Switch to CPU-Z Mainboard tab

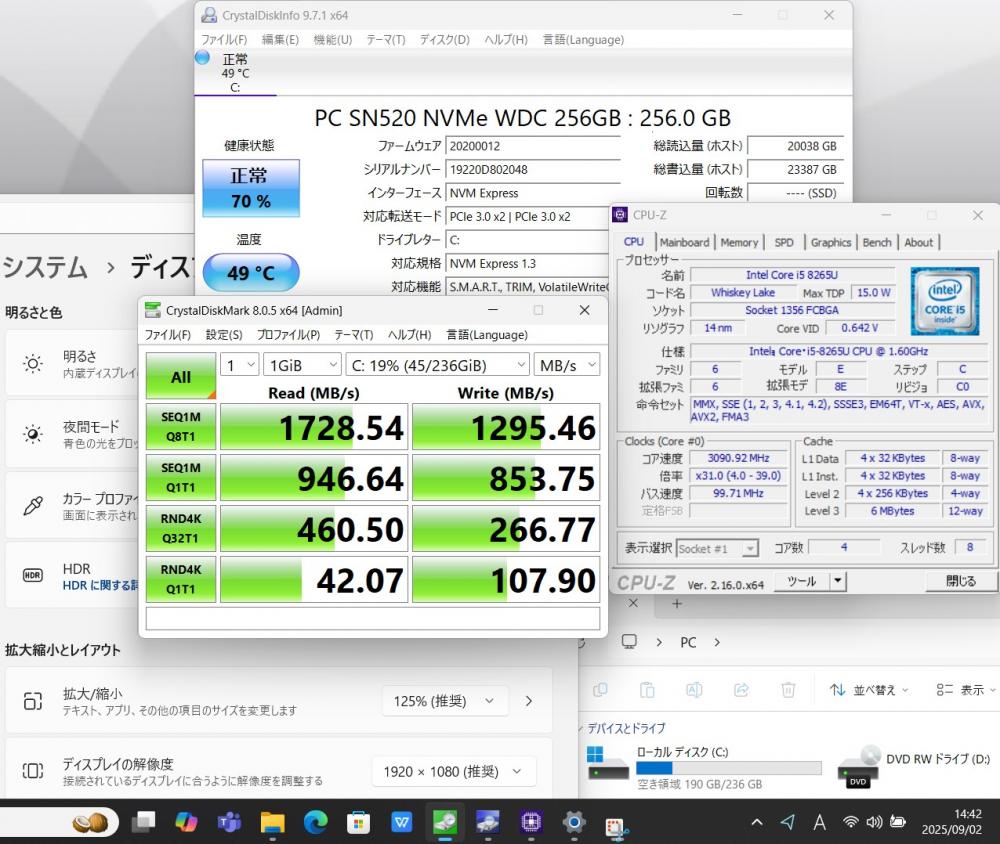pyautogui.click(x=684, y=242)
